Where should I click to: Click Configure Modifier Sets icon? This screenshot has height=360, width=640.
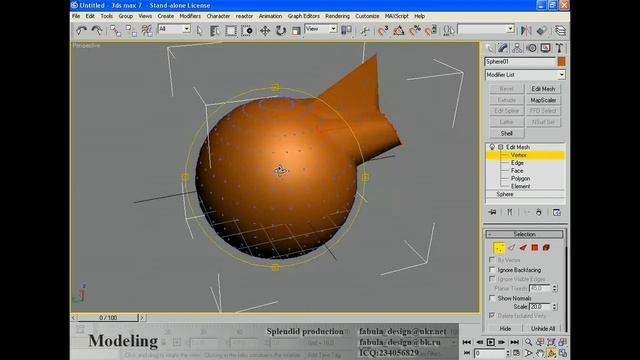coord(557,212)
